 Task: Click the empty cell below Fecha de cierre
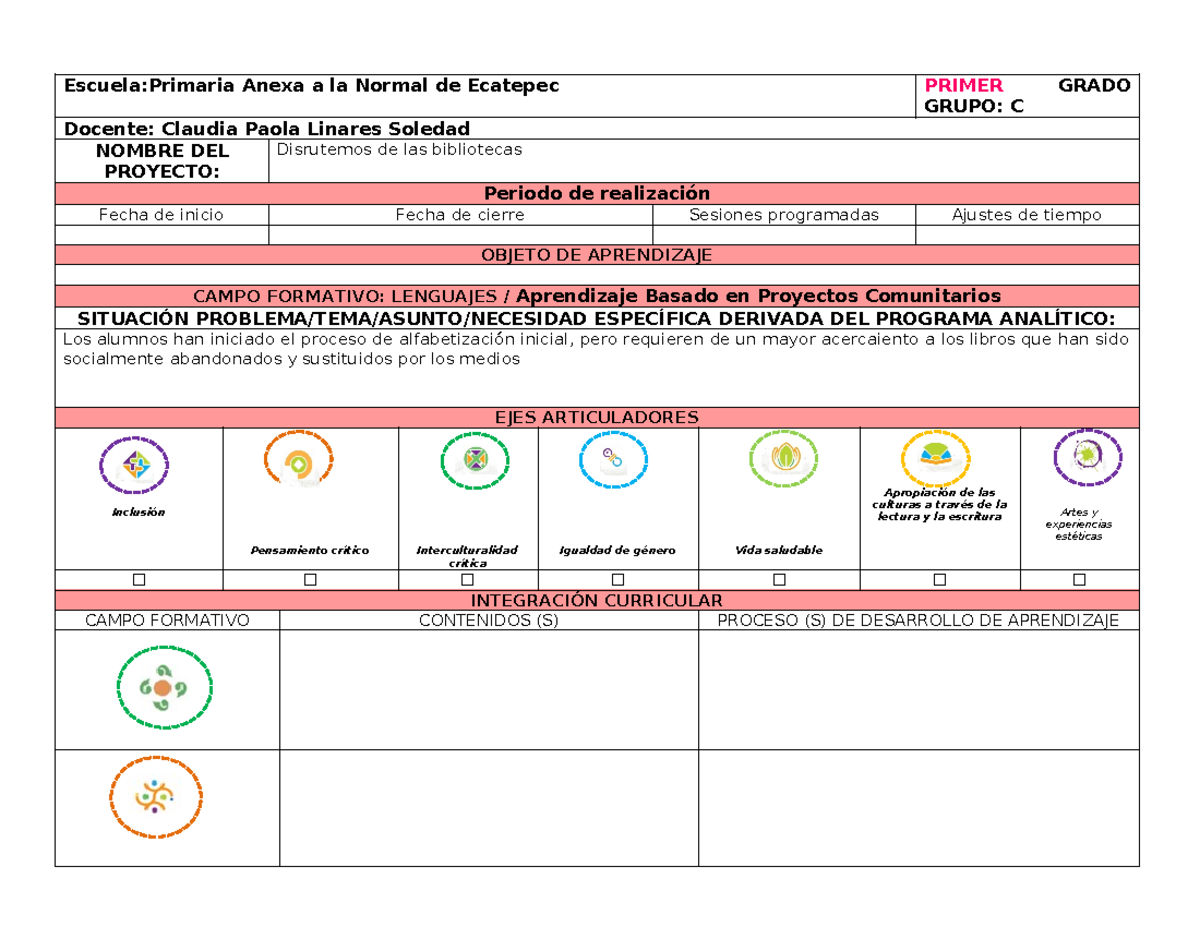[x=461, y=234]
